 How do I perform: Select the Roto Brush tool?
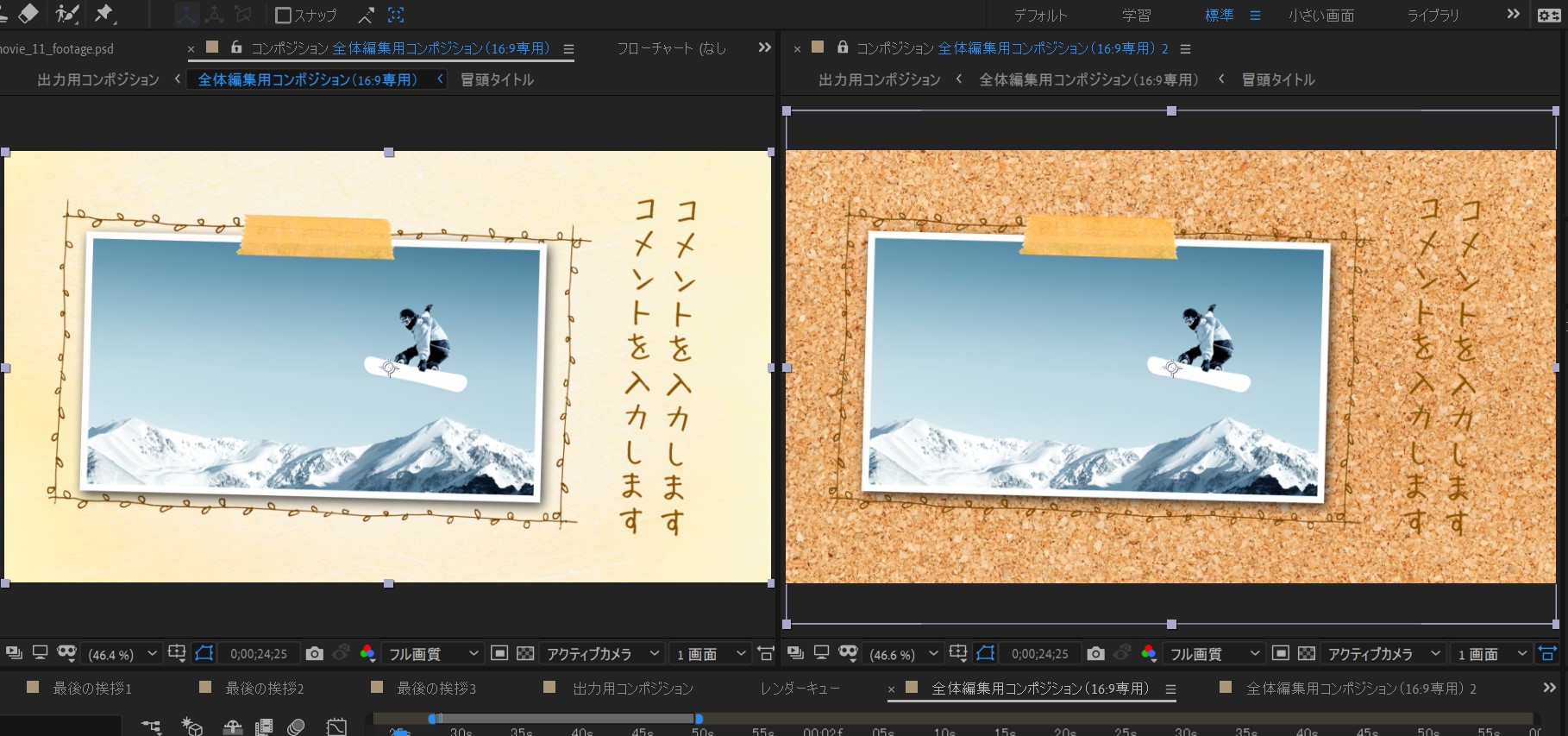pyautogui.click(x=66, y=14)
